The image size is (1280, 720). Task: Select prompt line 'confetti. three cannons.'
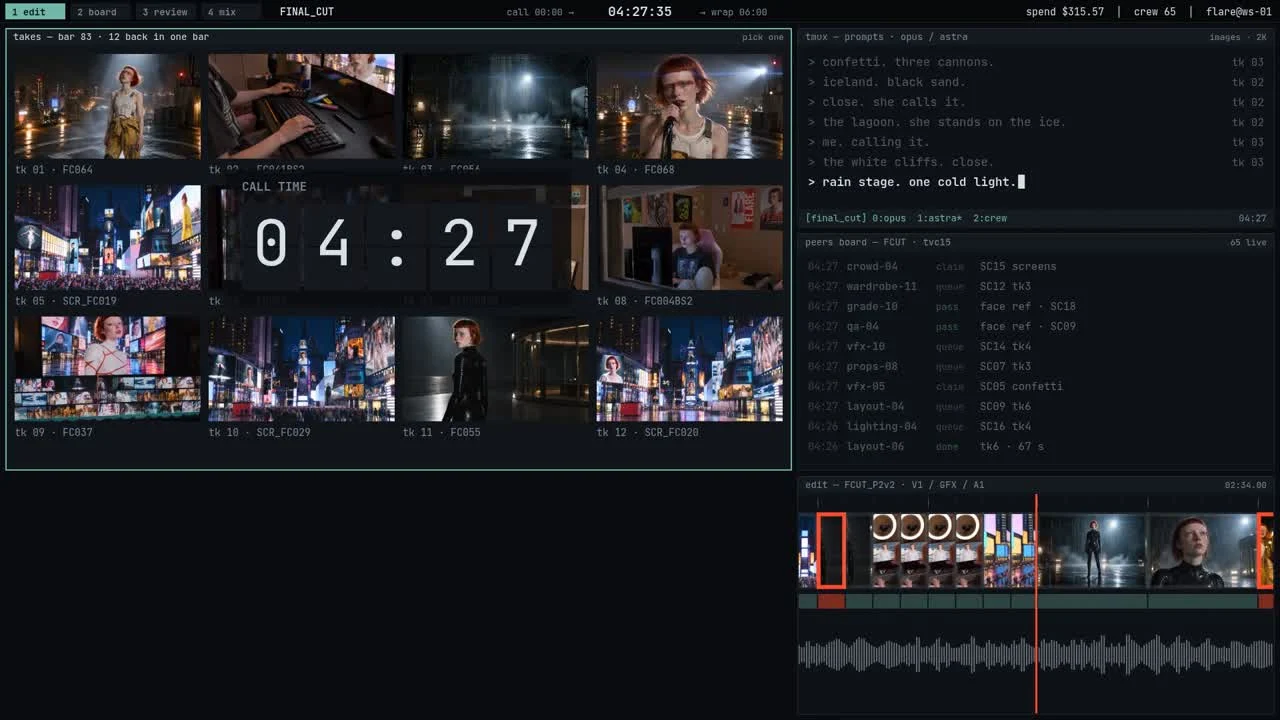pos(1036,62)
